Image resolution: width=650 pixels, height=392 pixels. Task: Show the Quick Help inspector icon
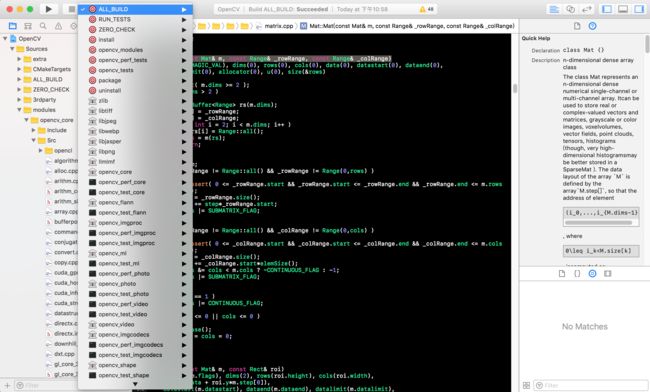click(x=592, y=26)
